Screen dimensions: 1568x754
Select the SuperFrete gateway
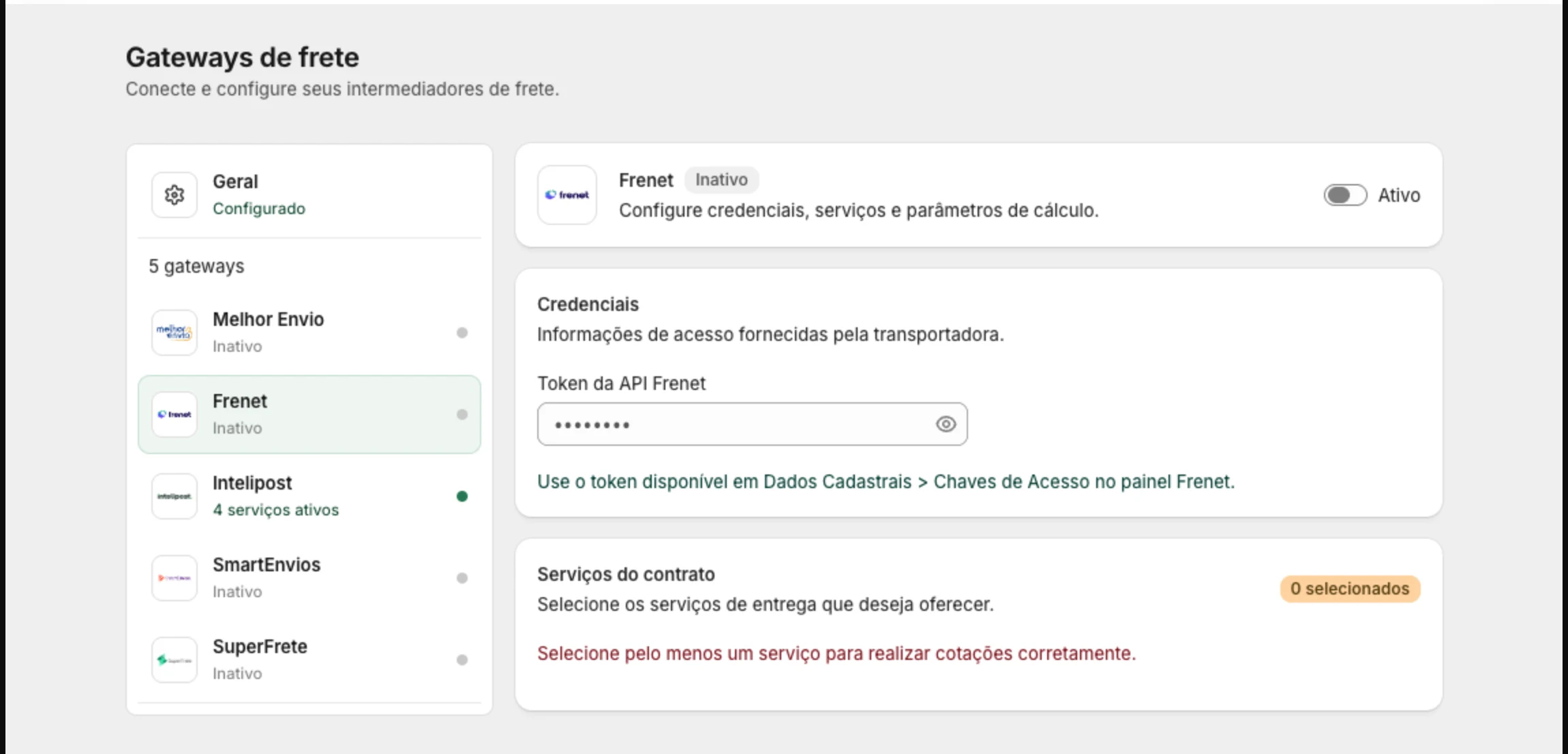[310, 660]
